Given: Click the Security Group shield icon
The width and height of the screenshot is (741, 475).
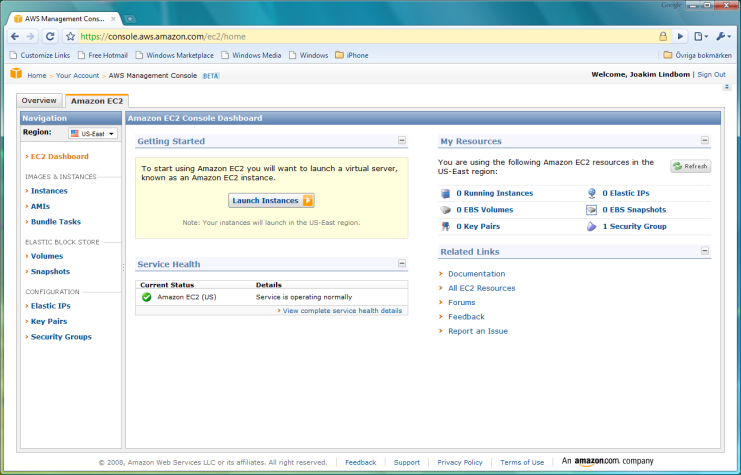Looking at the screenshot, I should point(592,226).
